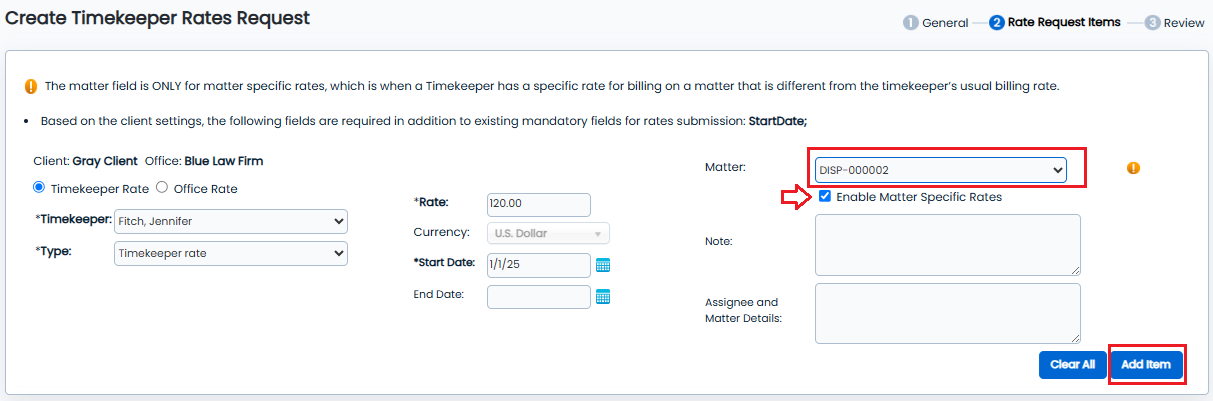Select the Office Rate radio button
1213x401 pixels.
pos(162,188)
